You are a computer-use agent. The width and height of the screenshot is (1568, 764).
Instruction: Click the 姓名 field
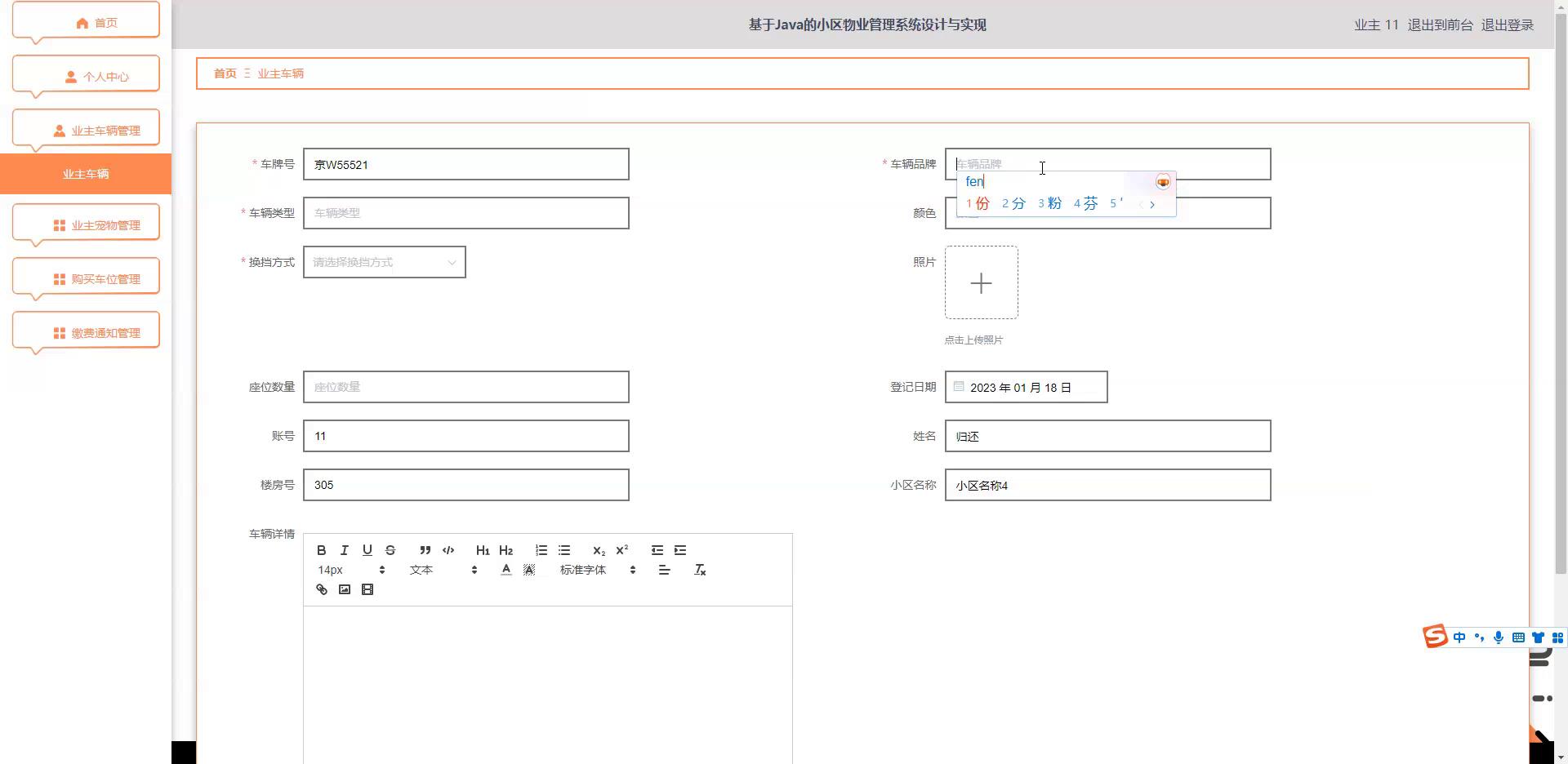coord(1107,436)
